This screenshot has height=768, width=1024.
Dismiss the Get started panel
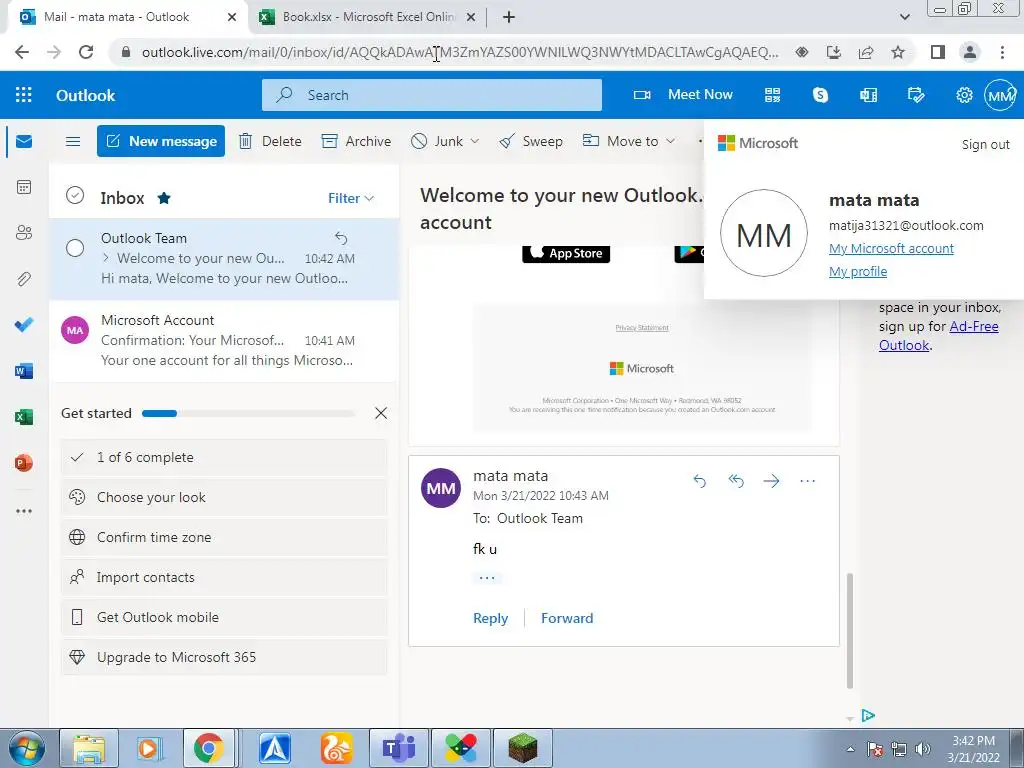pos(381,413)
